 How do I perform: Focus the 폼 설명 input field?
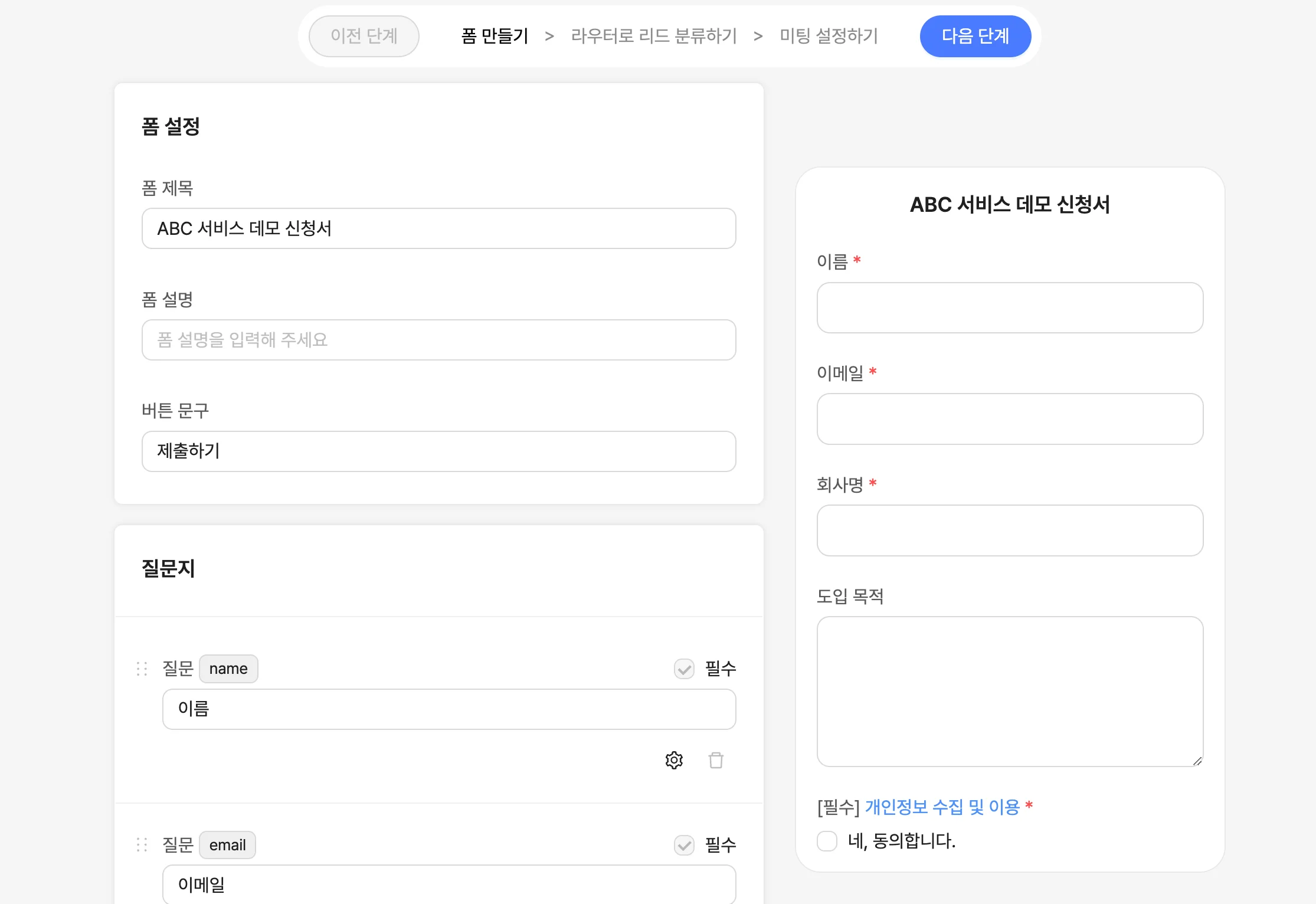[439, 340]
